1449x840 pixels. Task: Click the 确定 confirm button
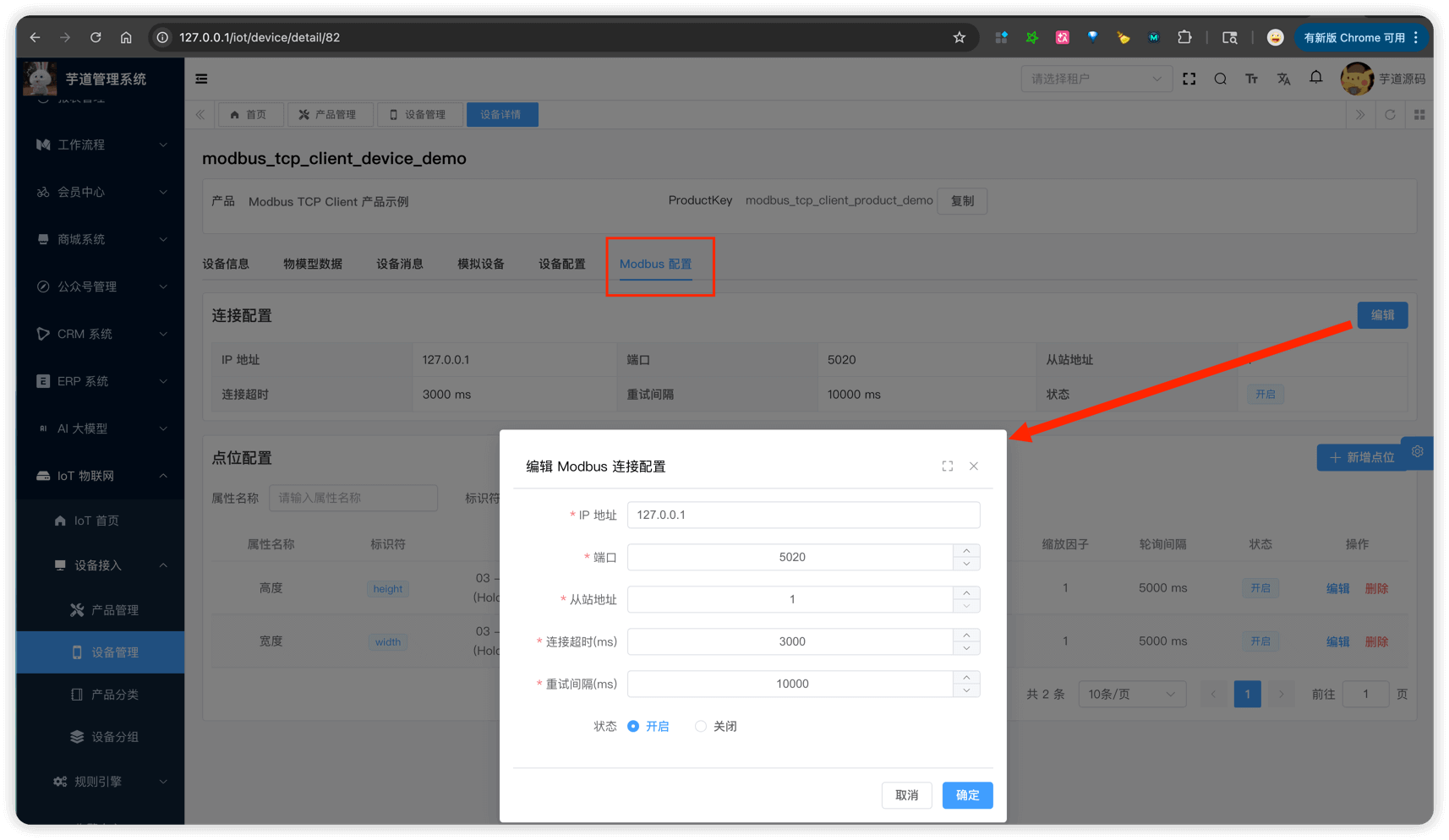[x=967, y=795]
